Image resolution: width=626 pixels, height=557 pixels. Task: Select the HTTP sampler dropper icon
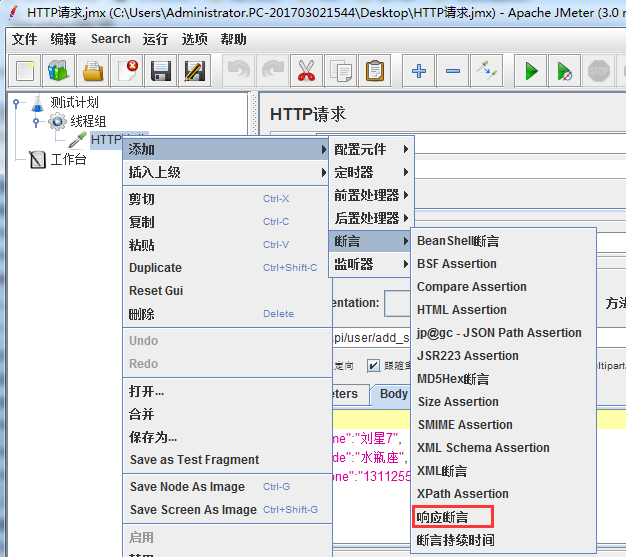(77, 140)
